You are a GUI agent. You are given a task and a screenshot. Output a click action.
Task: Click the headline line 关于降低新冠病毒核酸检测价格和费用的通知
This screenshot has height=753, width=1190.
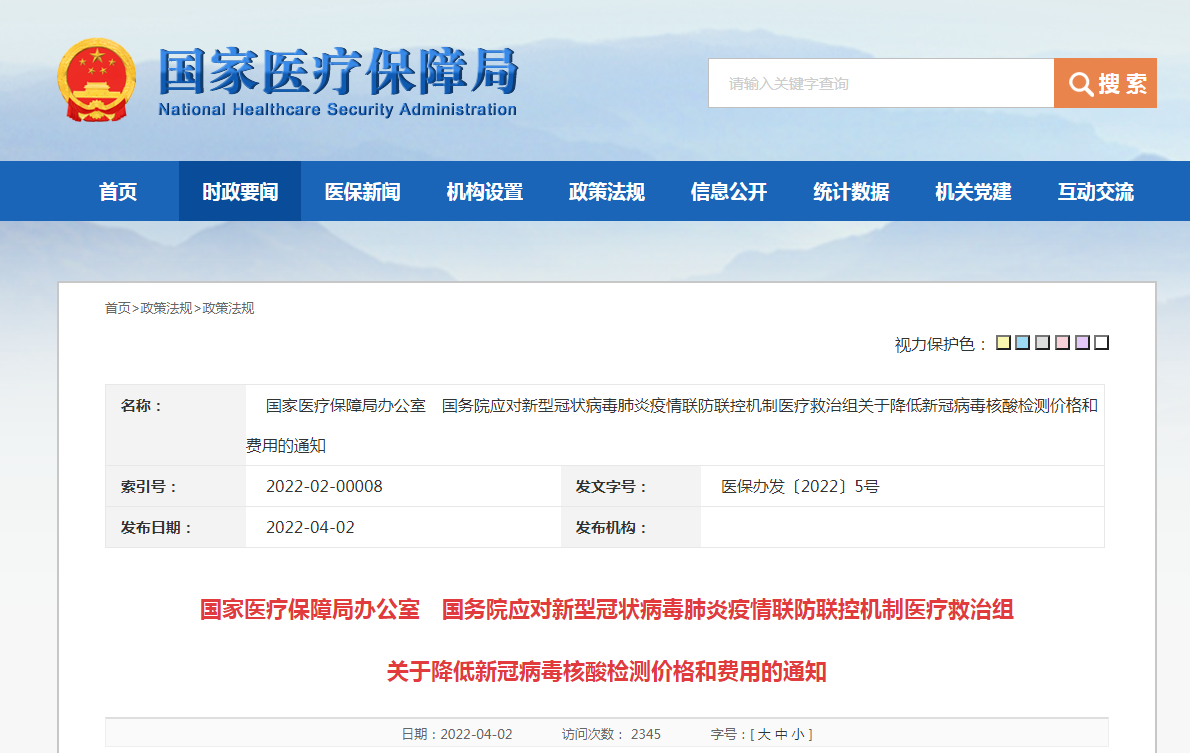click(x=606, y=672)
